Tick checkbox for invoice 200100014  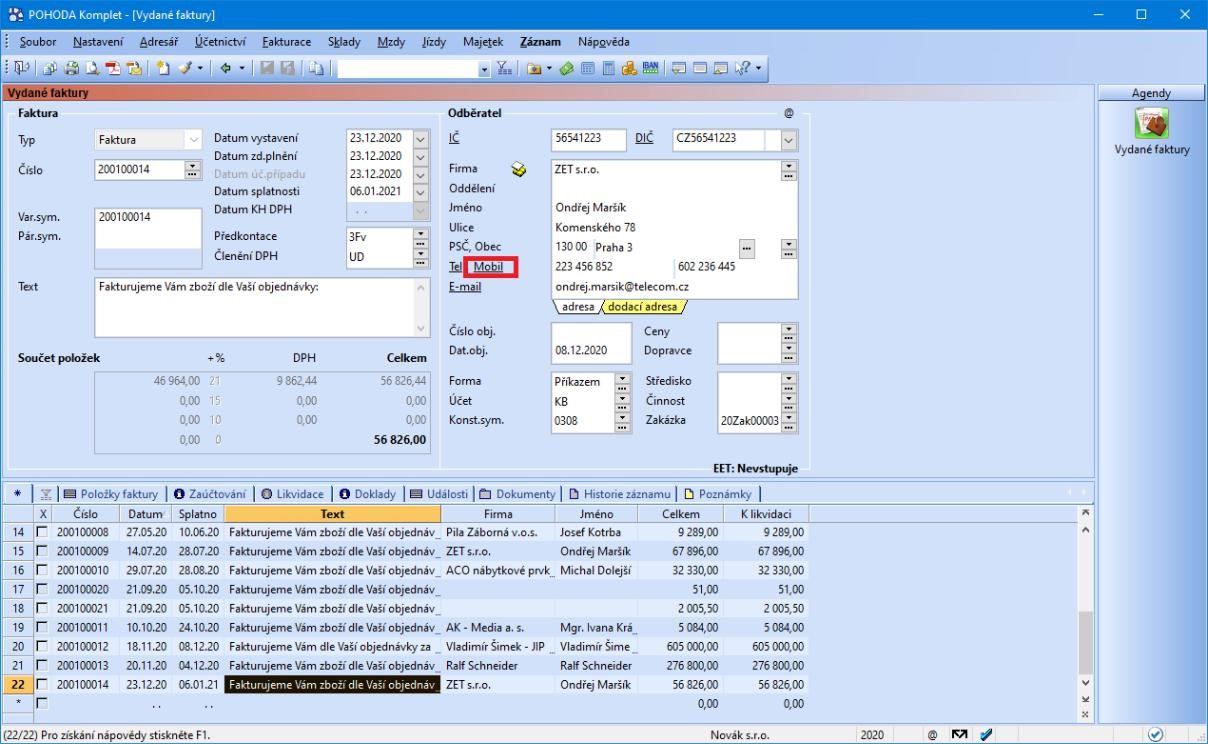coord(42,685)
